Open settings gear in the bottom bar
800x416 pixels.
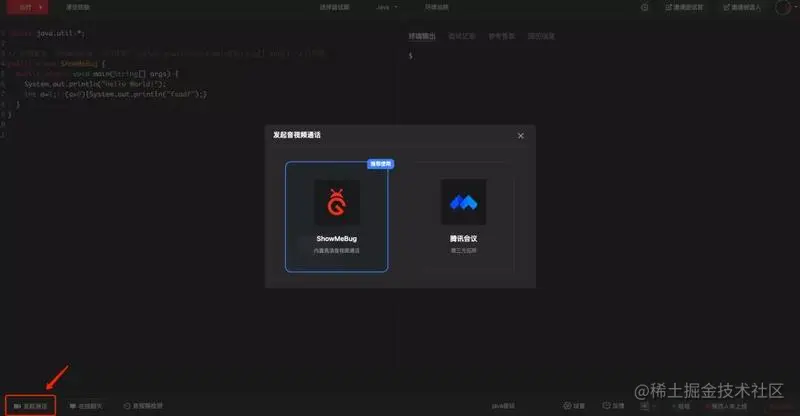tap(574, 406)
